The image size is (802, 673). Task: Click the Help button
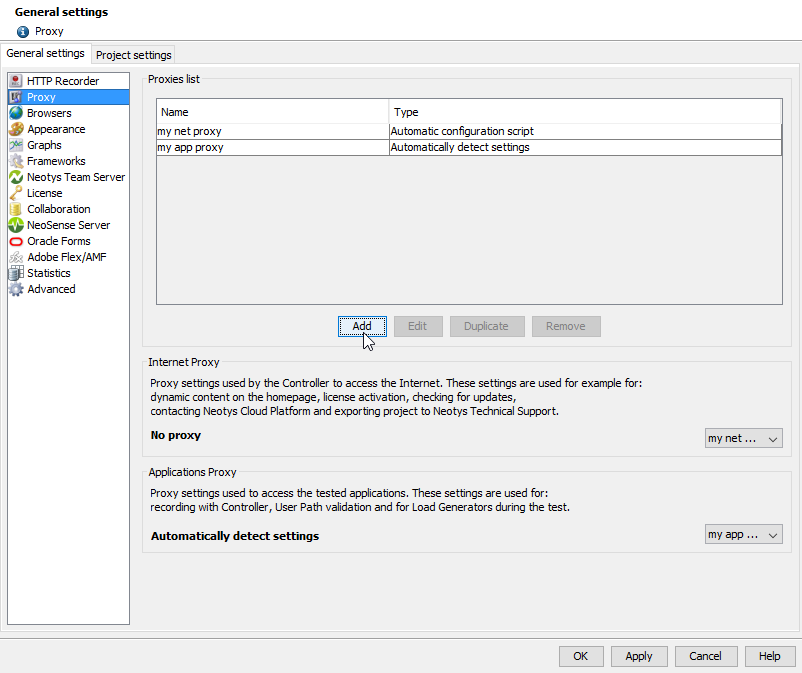click(769, 656)
